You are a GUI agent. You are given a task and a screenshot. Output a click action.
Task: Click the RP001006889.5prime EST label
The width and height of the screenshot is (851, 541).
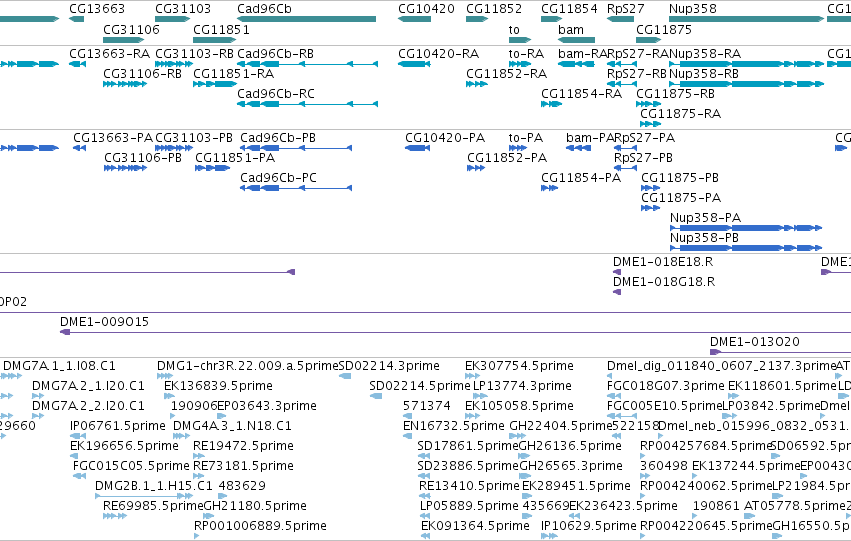tap(261, 526)
